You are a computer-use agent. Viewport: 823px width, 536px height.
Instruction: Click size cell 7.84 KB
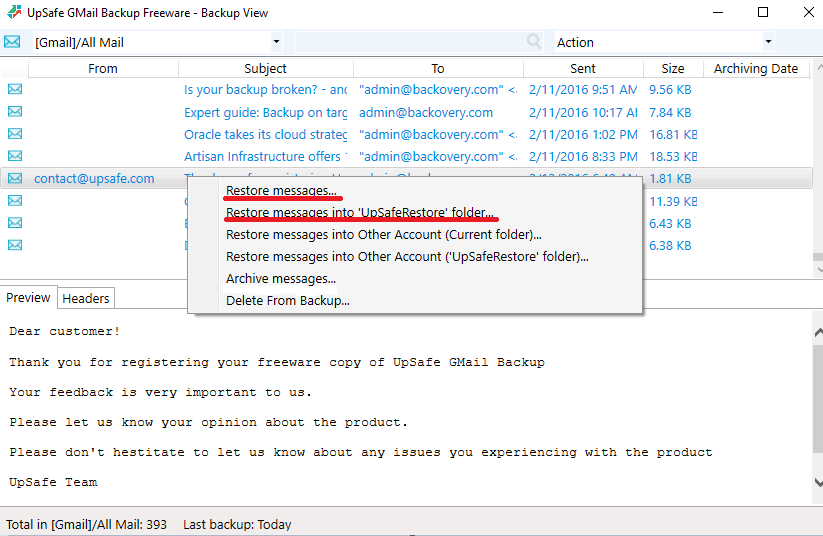pos(670,112)
